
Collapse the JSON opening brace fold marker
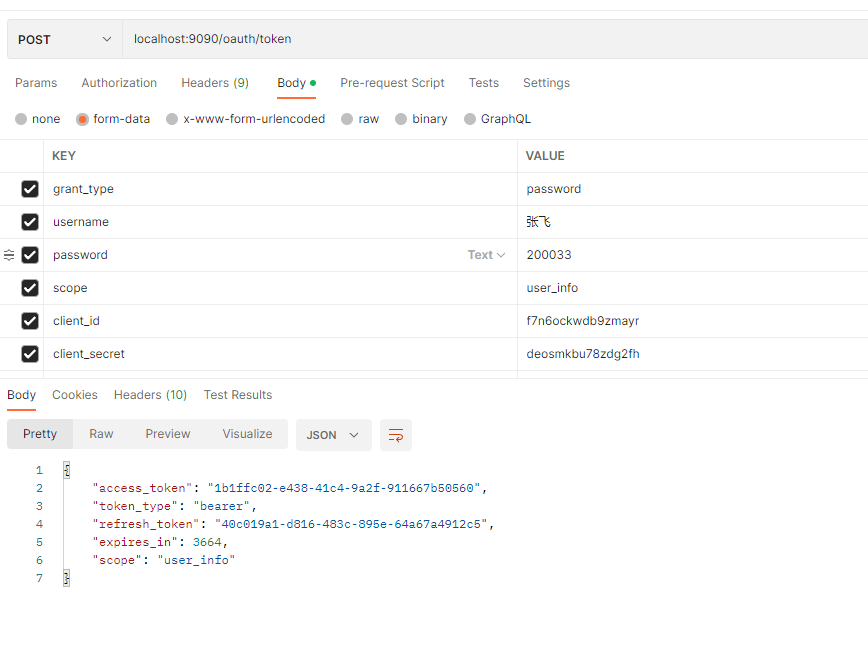66,470
